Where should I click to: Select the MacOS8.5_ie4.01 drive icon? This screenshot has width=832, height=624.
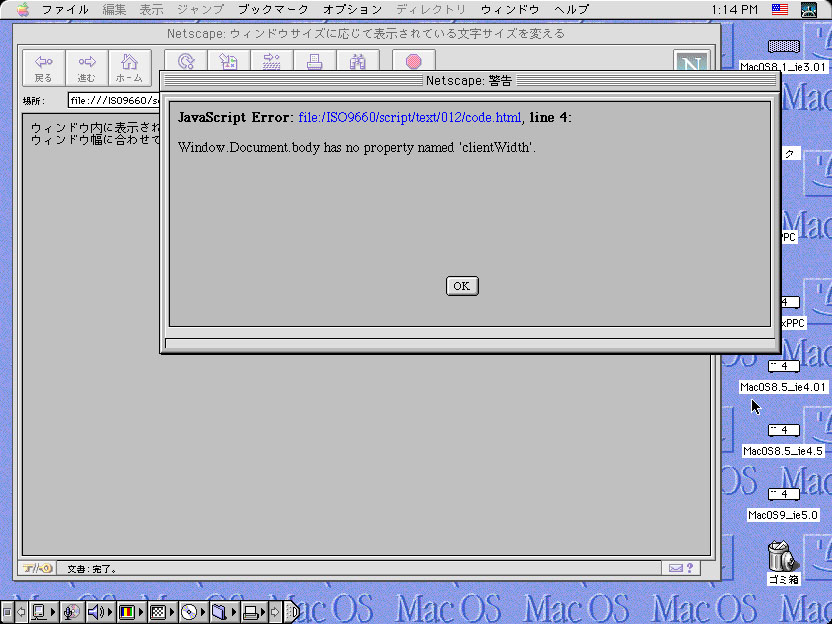pos(783,366)
